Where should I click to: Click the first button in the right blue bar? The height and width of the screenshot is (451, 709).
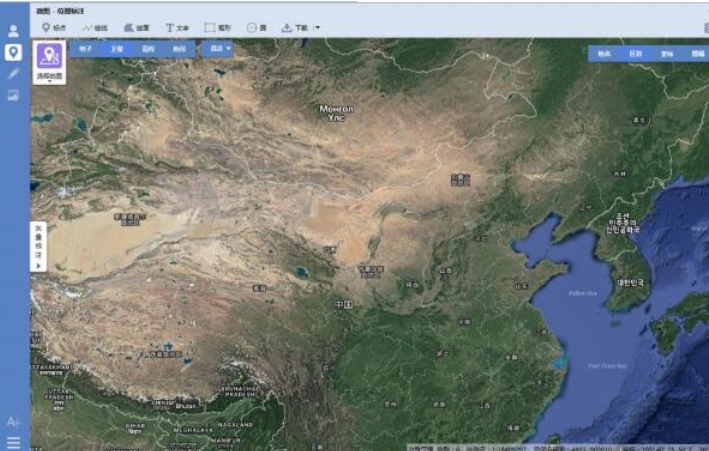604,53
